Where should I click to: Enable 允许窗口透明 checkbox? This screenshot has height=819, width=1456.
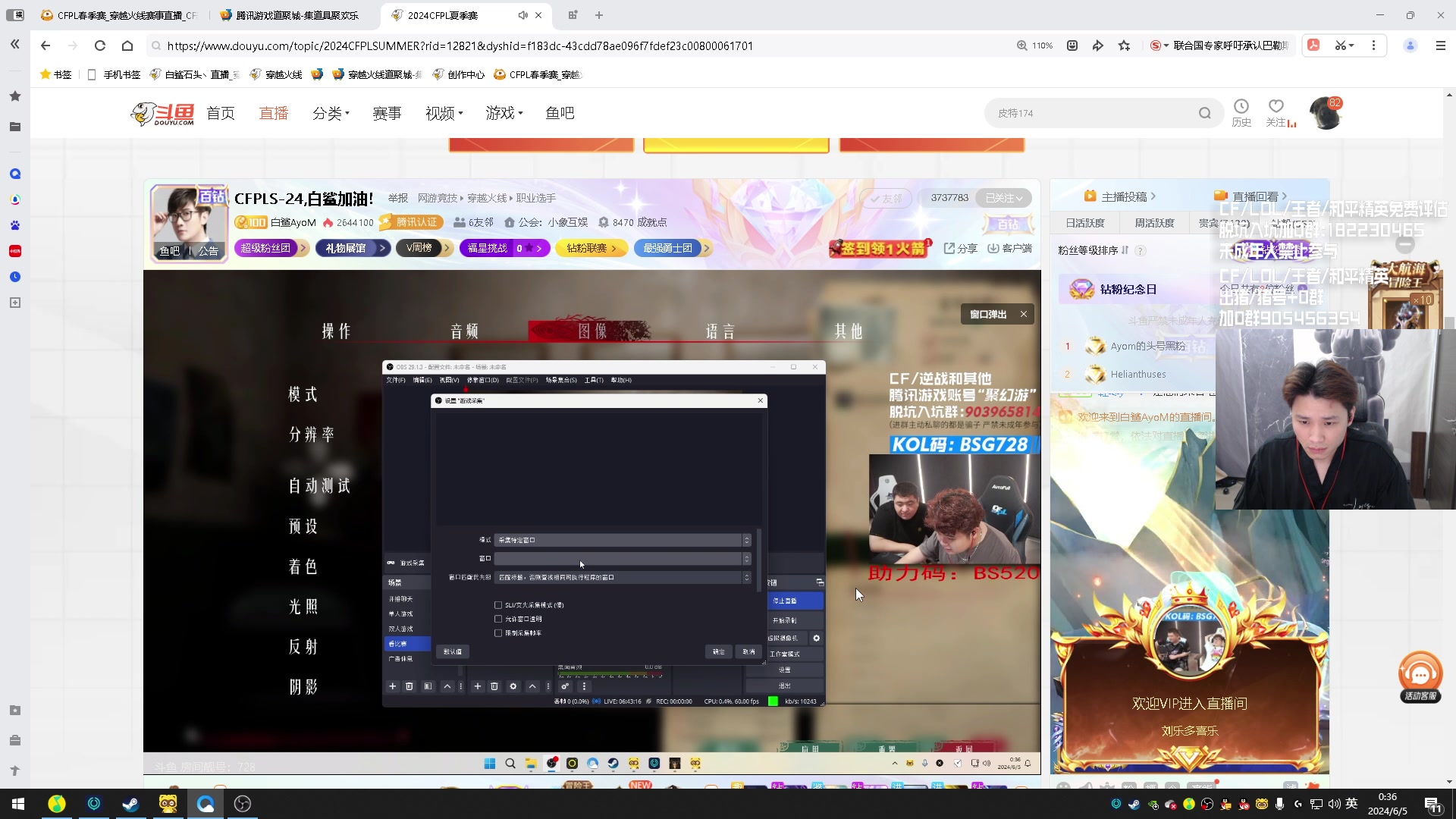(x=498, y=619)
